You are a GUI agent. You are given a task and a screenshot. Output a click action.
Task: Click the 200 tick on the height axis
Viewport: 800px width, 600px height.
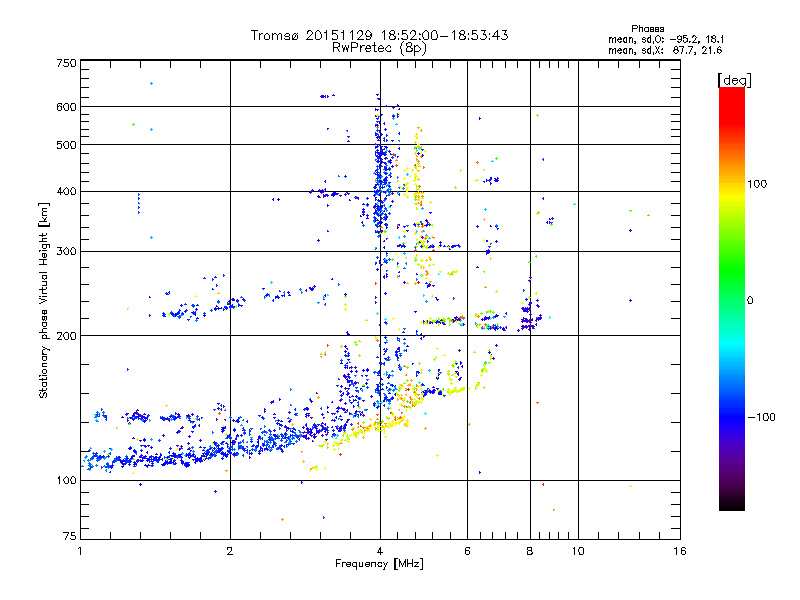click(67, 336)
